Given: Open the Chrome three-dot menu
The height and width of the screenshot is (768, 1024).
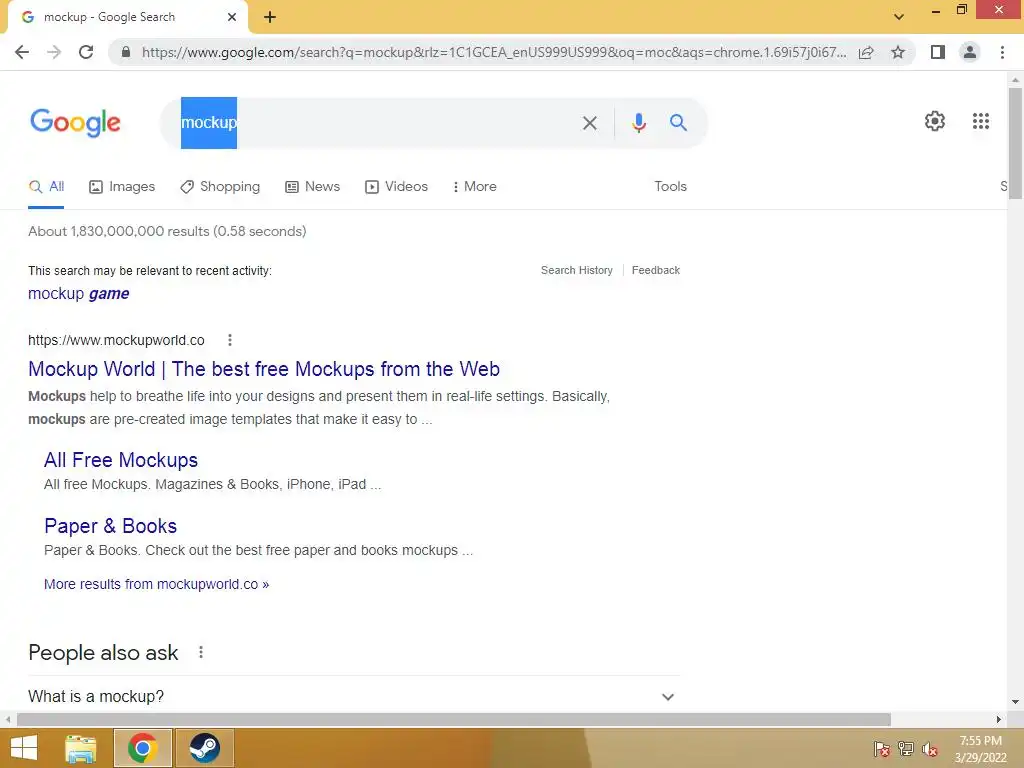Looking at the screenshot, I should coord(1002,52).
